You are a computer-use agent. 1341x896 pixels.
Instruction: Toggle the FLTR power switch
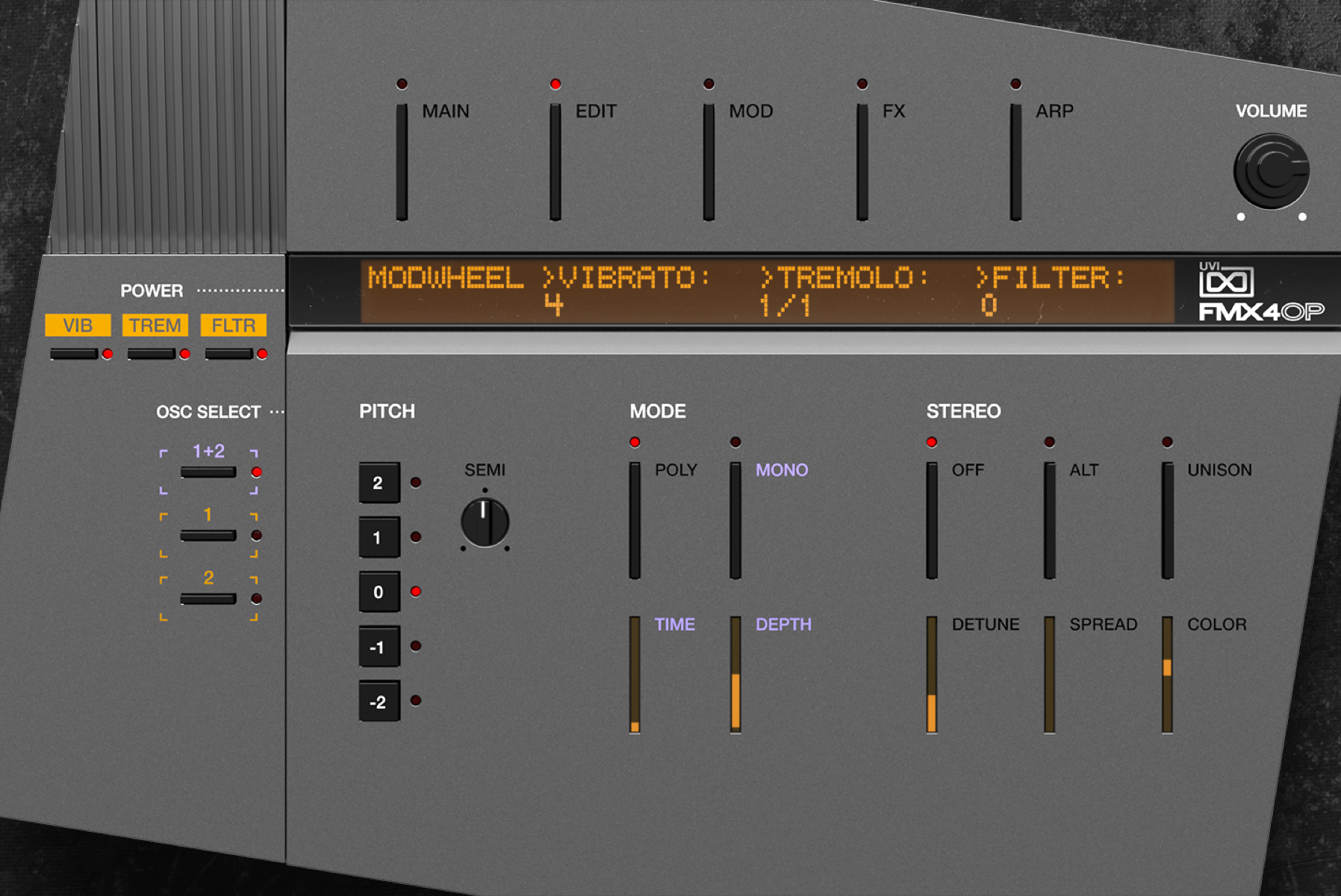pyautogui.click(x=229, y=355)
